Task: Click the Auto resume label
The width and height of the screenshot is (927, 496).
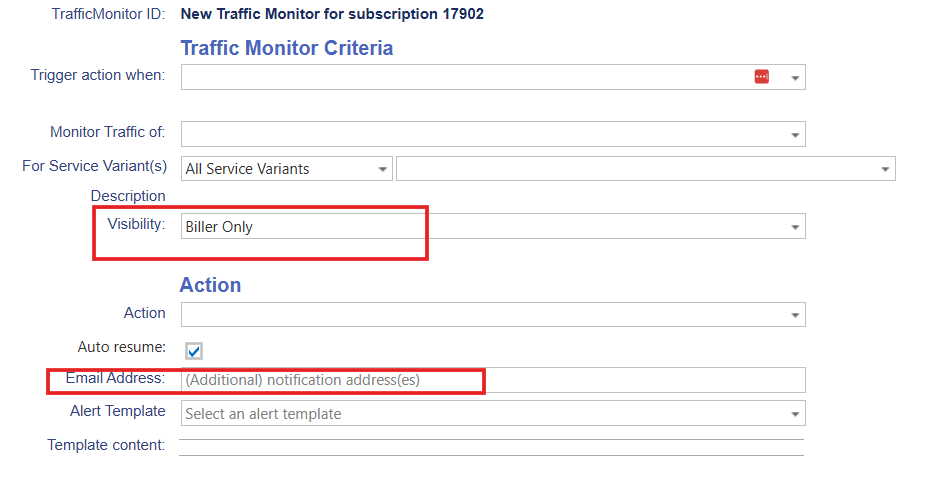Action: point(121,347)
